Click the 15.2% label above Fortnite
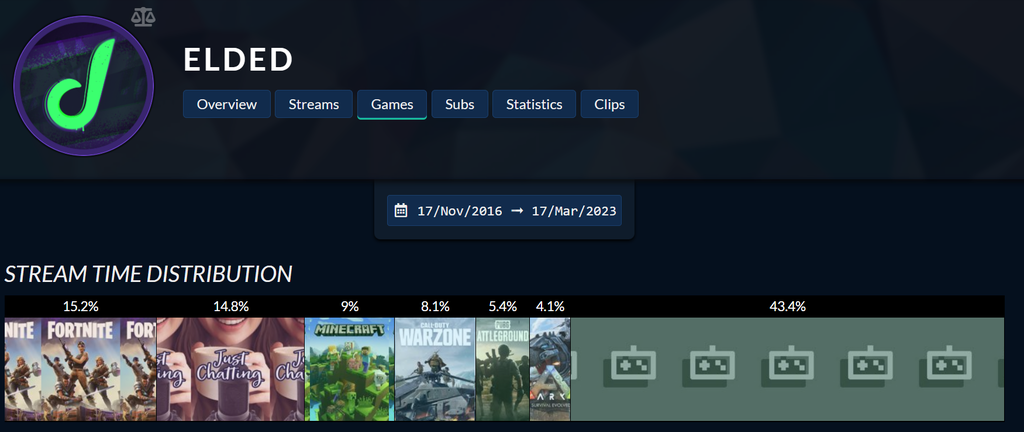Image resolution: width=1024 pixels, height=432 pixels. pos(80,306)
